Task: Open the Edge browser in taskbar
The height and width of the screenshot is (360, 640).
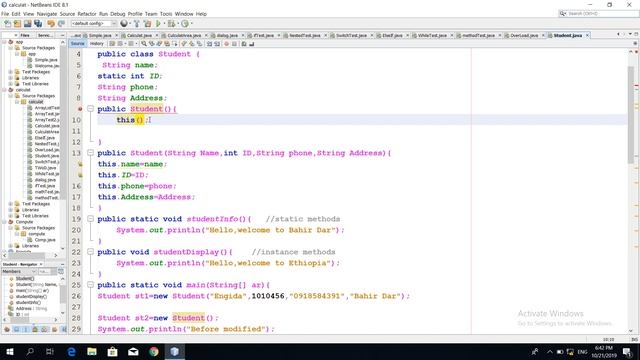Action: pos(71,351)
